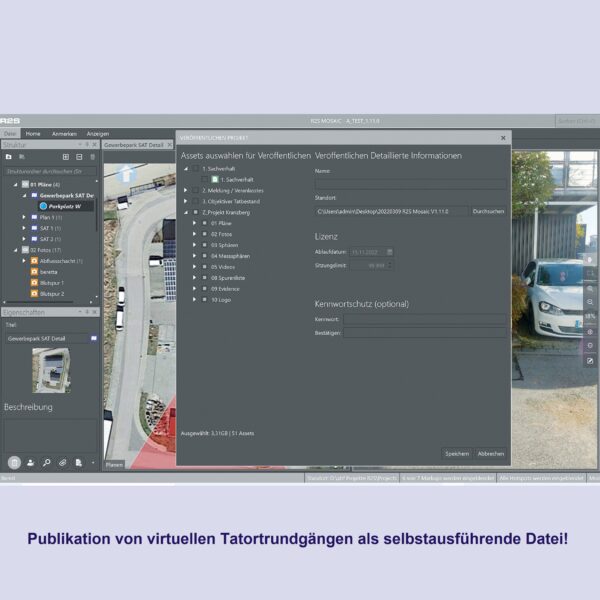This screenshot has height=600, width=600.
Task: Open the calendar picker for Ablaufdatum
Action: [389, 252]
